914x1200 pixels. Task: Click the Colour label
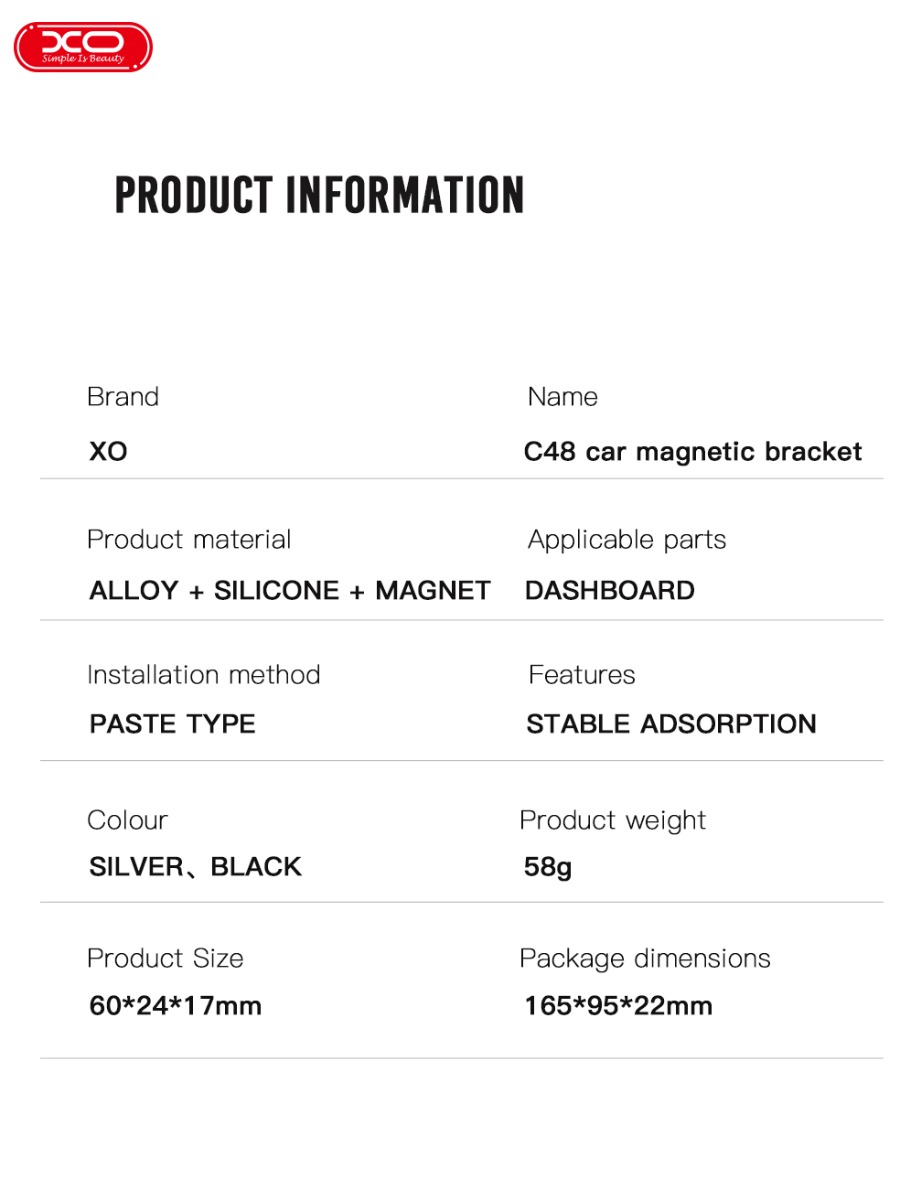(127, 820)
